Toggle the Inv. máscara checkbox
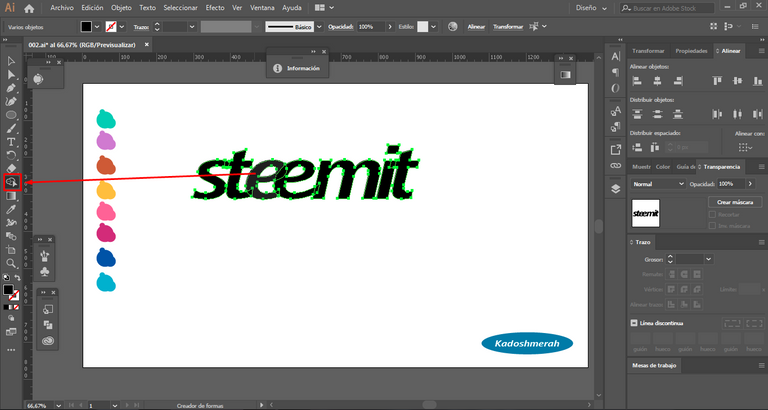Image resolution: width=768 pixels, height=410 pixels. (712, 226)
